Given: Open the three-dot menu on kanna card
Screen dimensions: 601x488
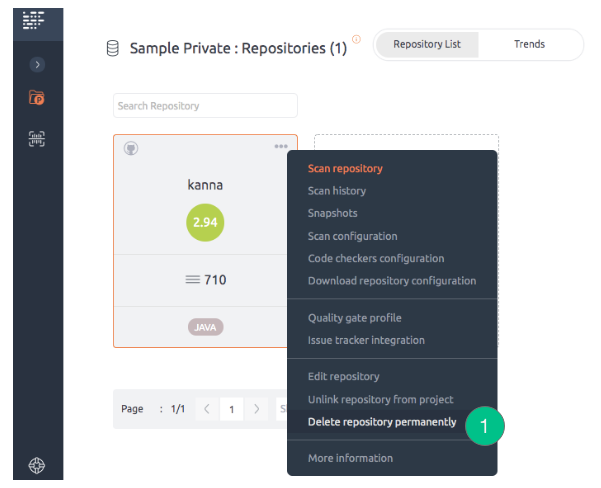Looking at the screenshot, I should point(281,146).
